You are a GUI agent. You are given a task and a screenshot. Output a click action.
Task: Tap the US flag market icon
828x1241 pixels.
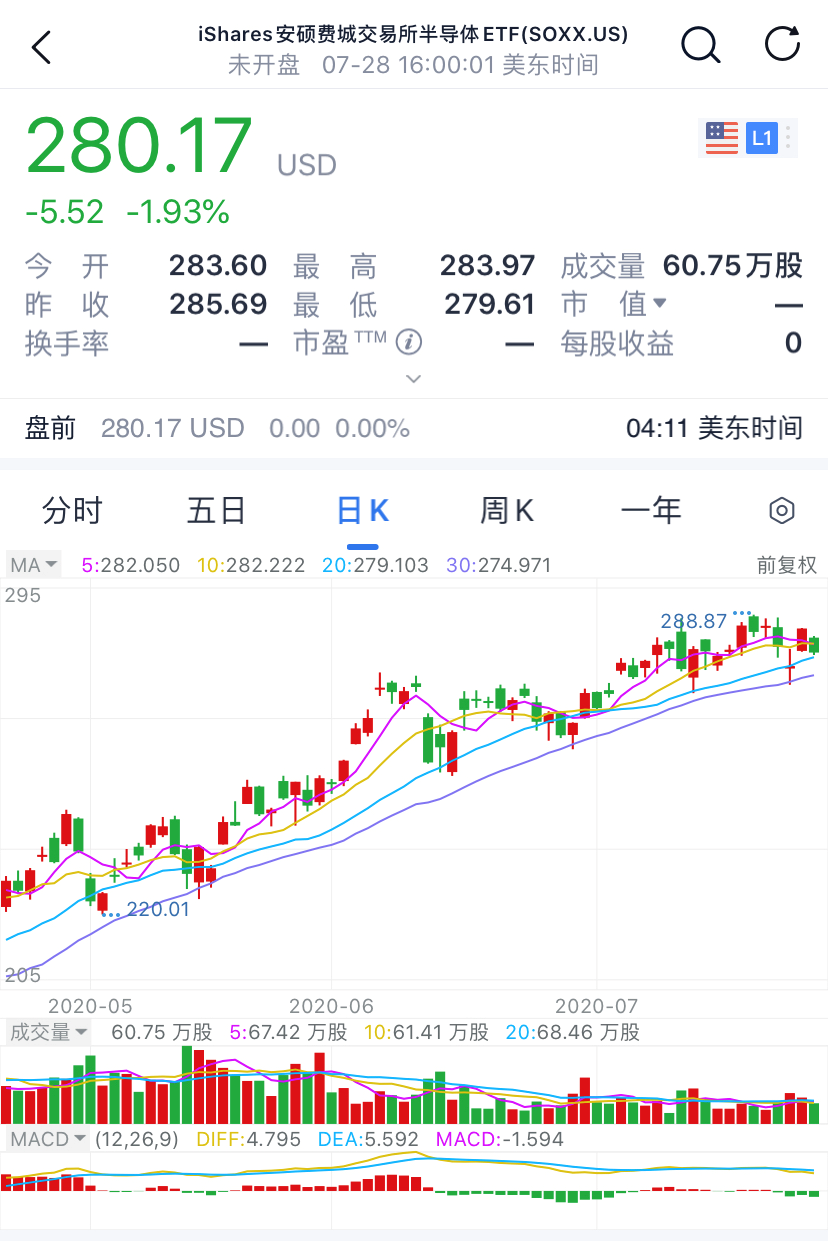[721, 138]
